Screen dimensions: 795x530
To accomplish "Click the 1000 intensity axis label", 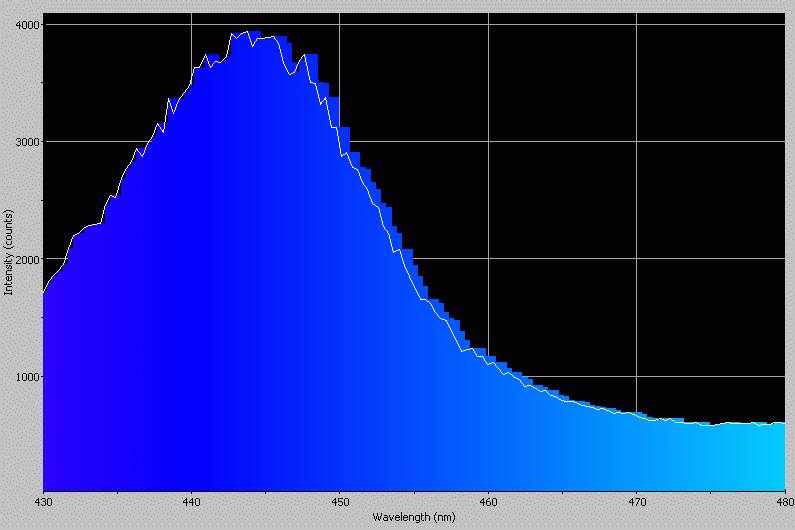I will 27,377.
